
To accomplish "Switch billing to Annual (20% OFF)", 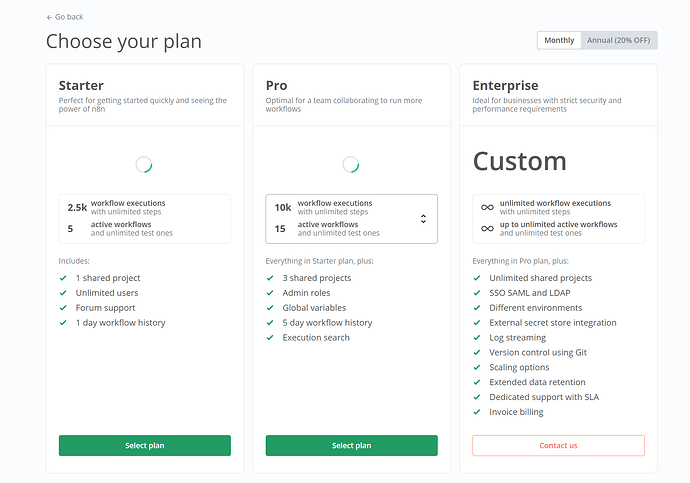I will coord(618,40).
